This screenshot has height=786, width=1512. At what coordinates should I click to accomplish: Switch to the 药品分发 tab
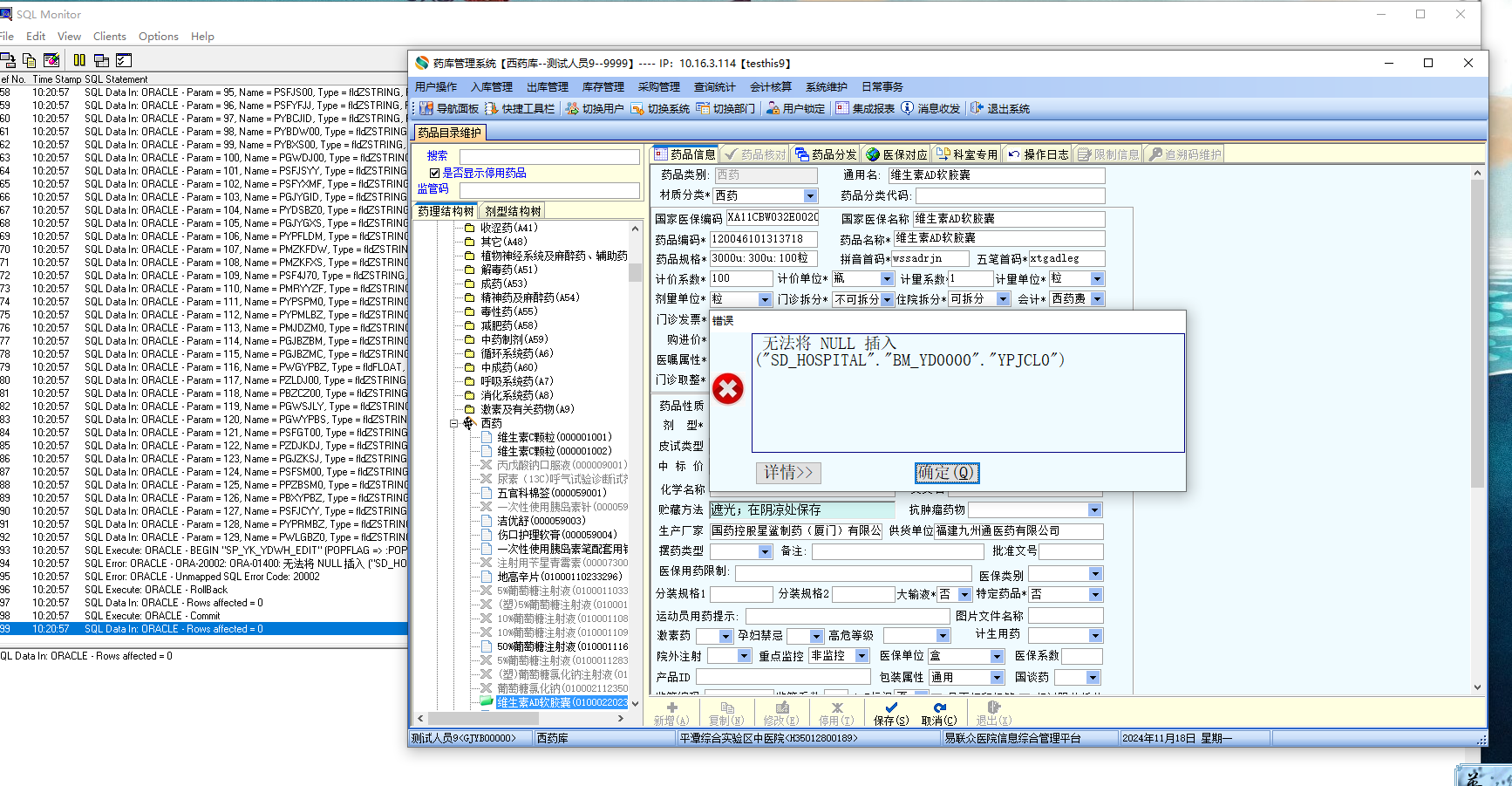[825, 154]
